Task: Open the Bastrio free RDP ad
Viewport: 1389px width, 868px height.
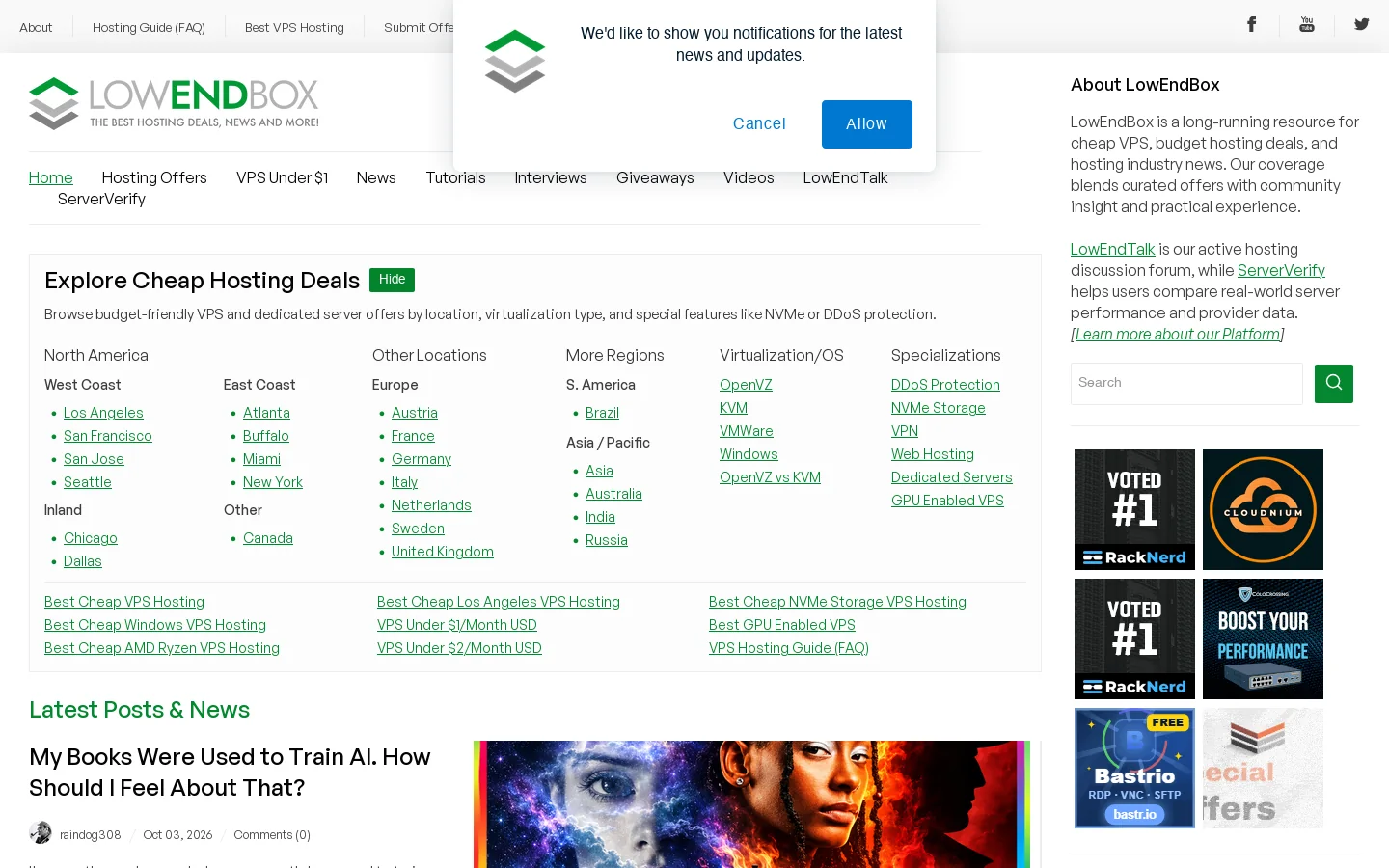Action: 1134,768
